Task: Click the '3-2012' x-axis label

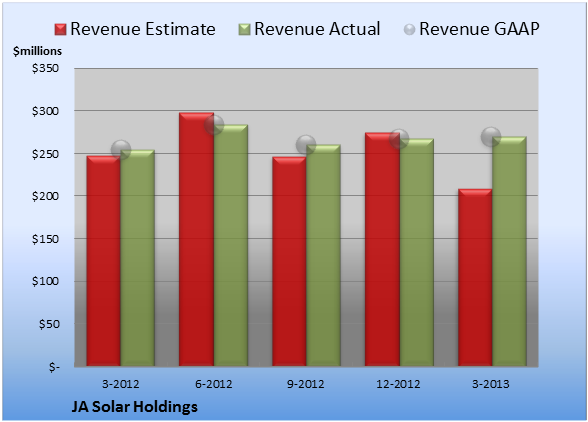Action: (x=120, y=384)
